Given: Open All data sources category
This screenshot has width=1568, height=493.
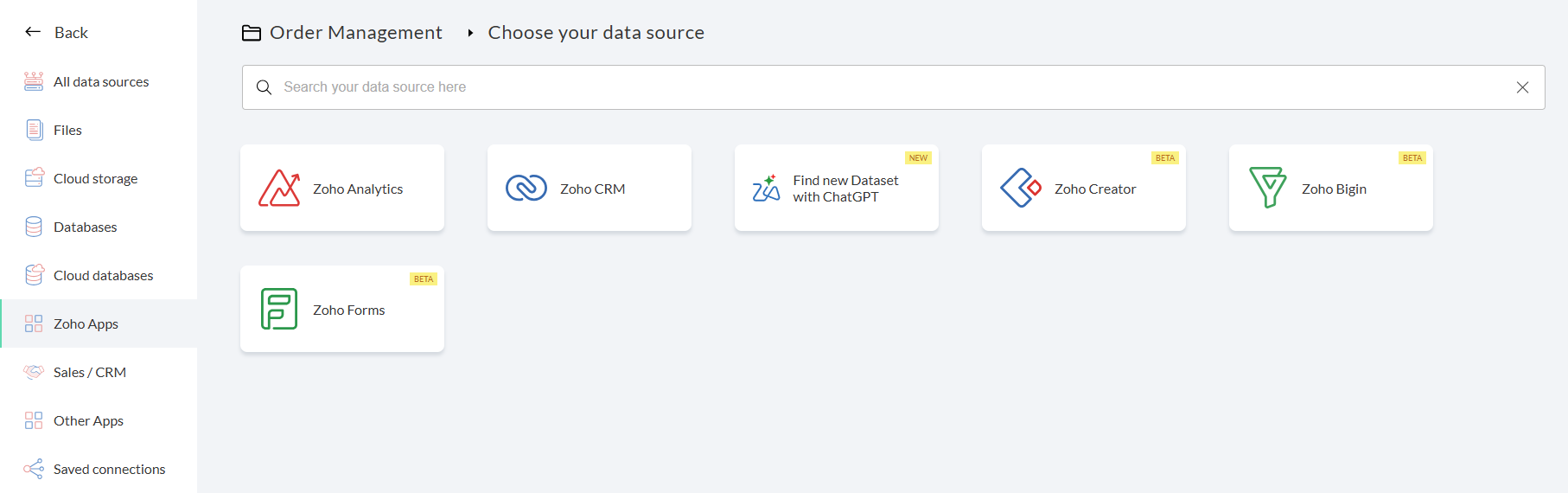Looking at the screenshot, I should (x=100, y=82).
